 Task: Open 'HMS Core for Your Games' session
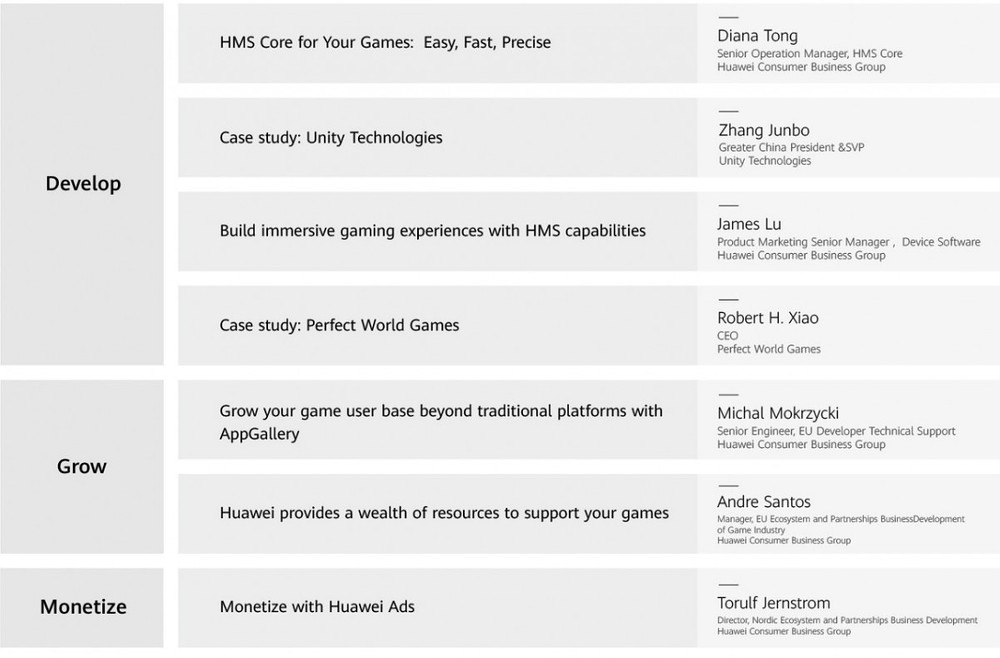coord(385,43)
